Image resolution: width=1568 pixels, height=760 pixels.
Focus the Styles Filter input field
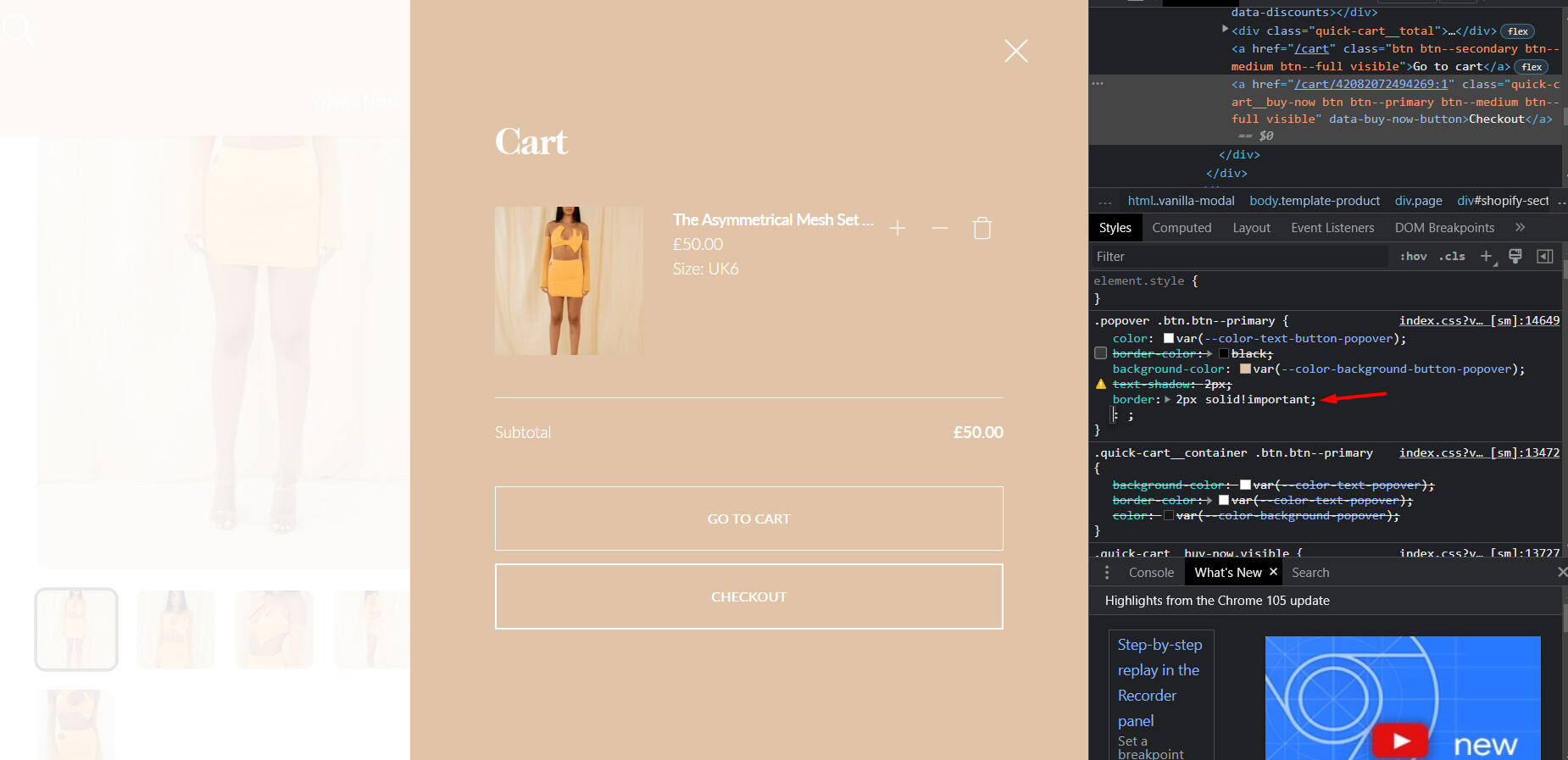coord(1239,256)
